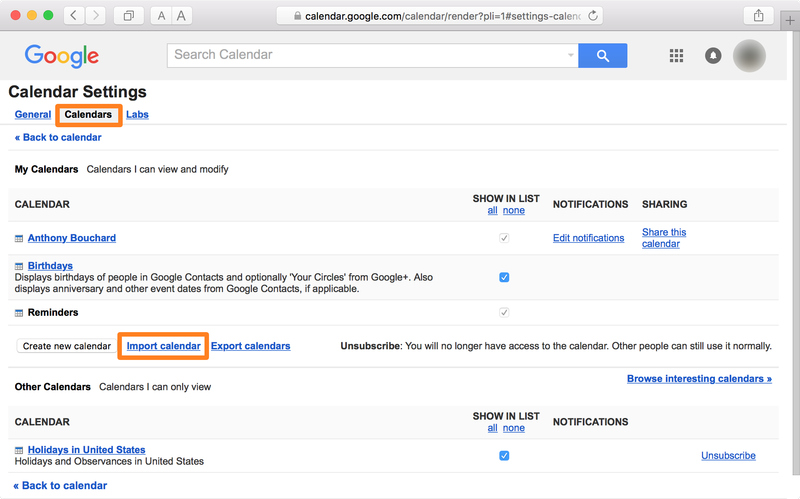Click calendar icon beside Holidays in United States

(19, 450)
